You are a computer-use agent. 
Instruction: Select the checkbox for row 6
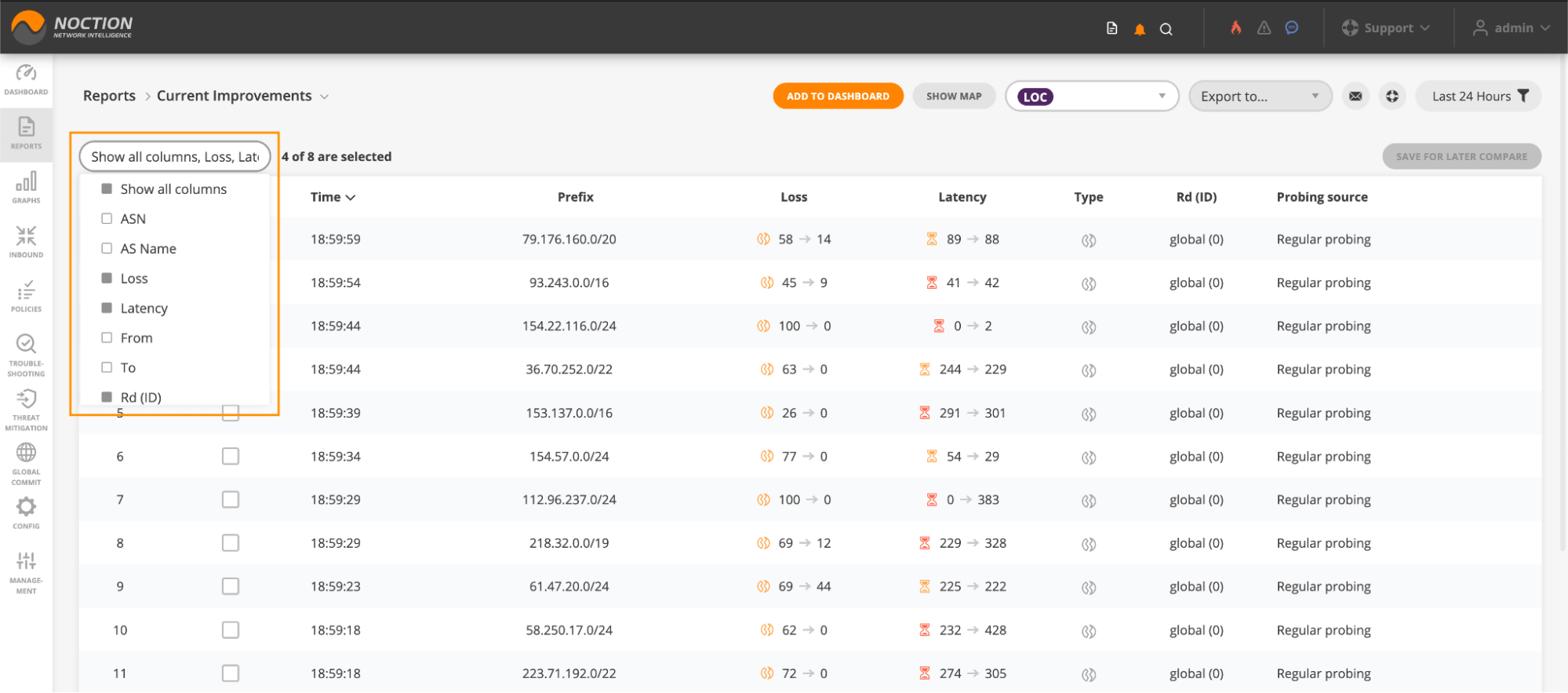point(230,456)
